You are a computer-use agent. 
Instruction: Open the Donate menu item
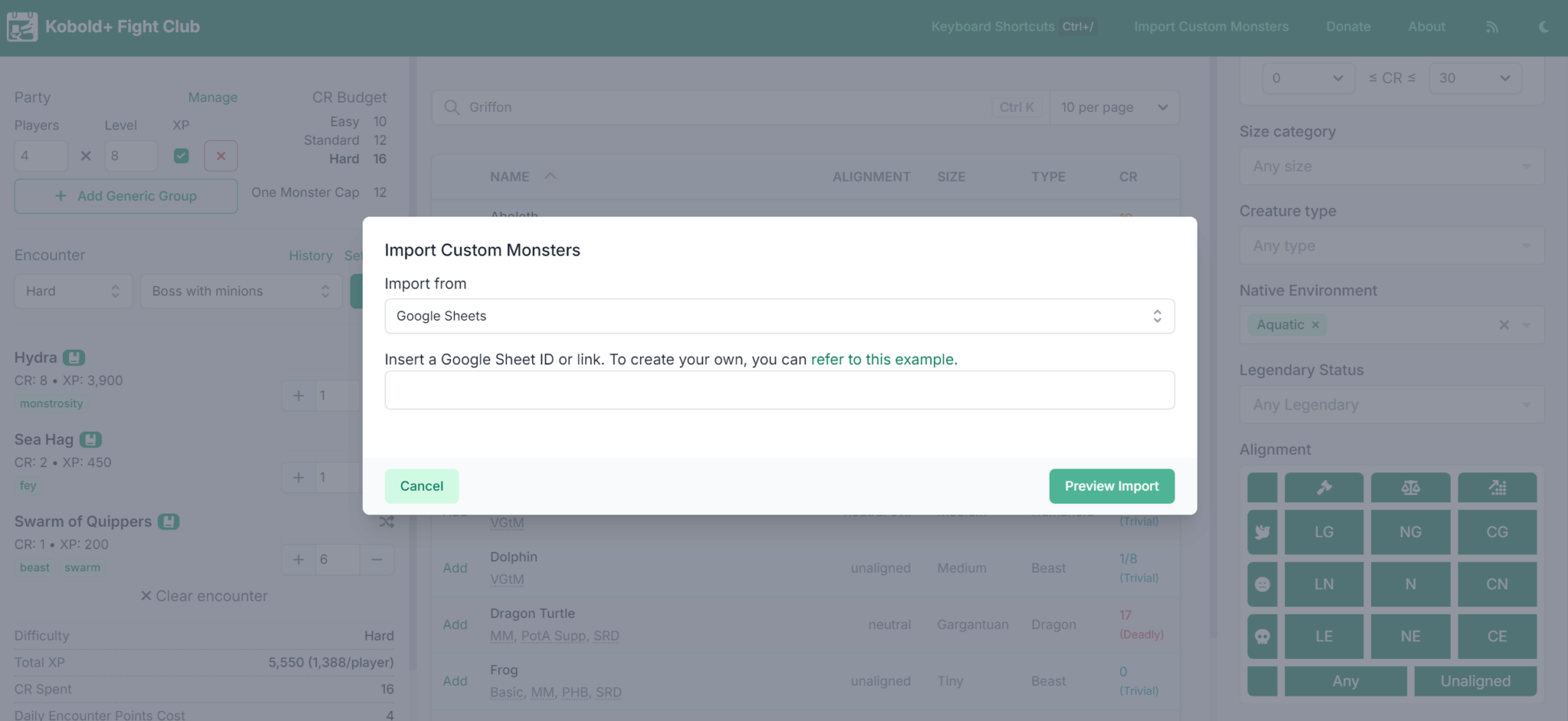[x=1348, y=27]
